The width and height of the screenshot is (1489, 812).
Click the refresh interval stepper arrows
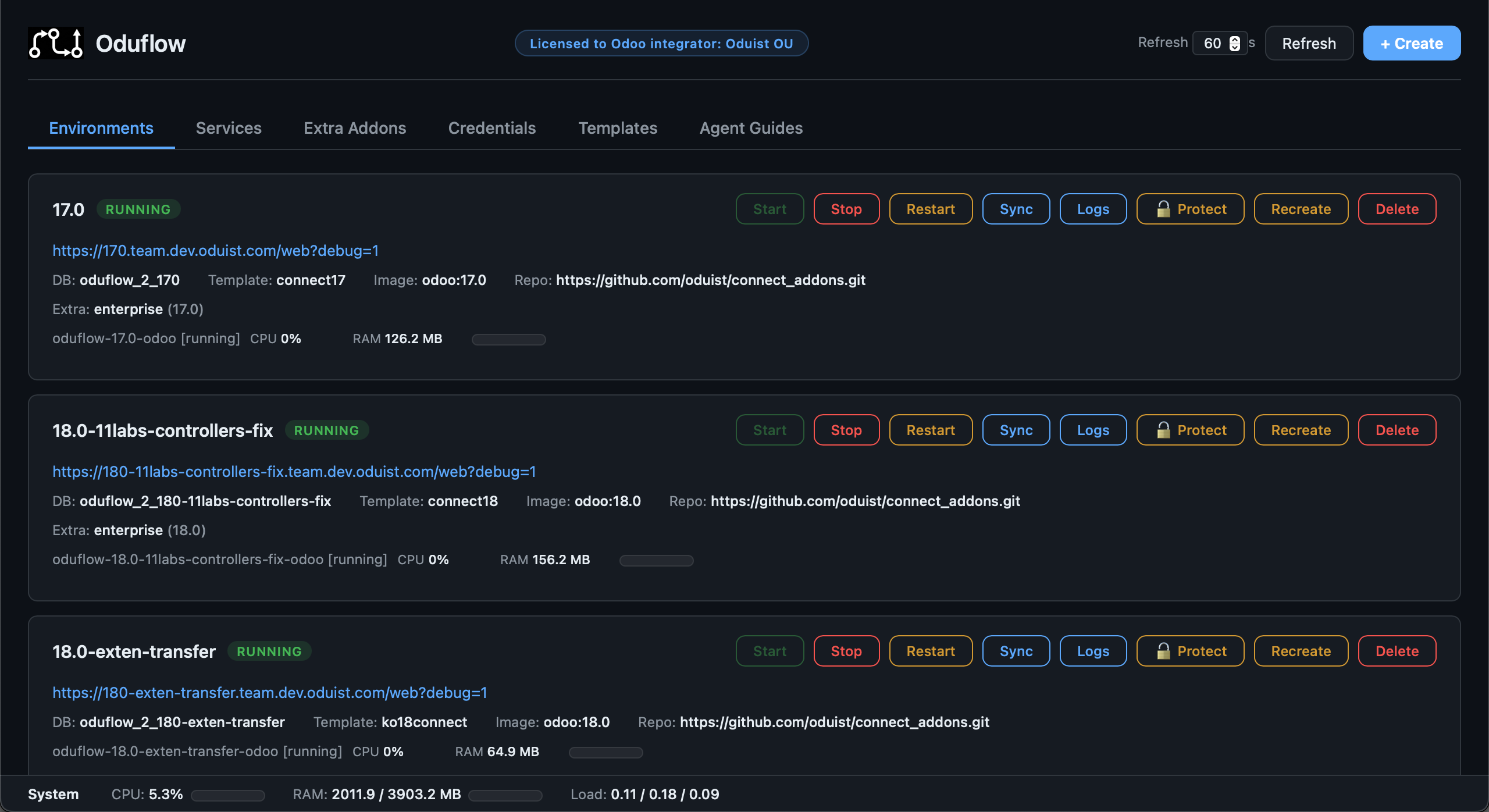pos(1235,44)
